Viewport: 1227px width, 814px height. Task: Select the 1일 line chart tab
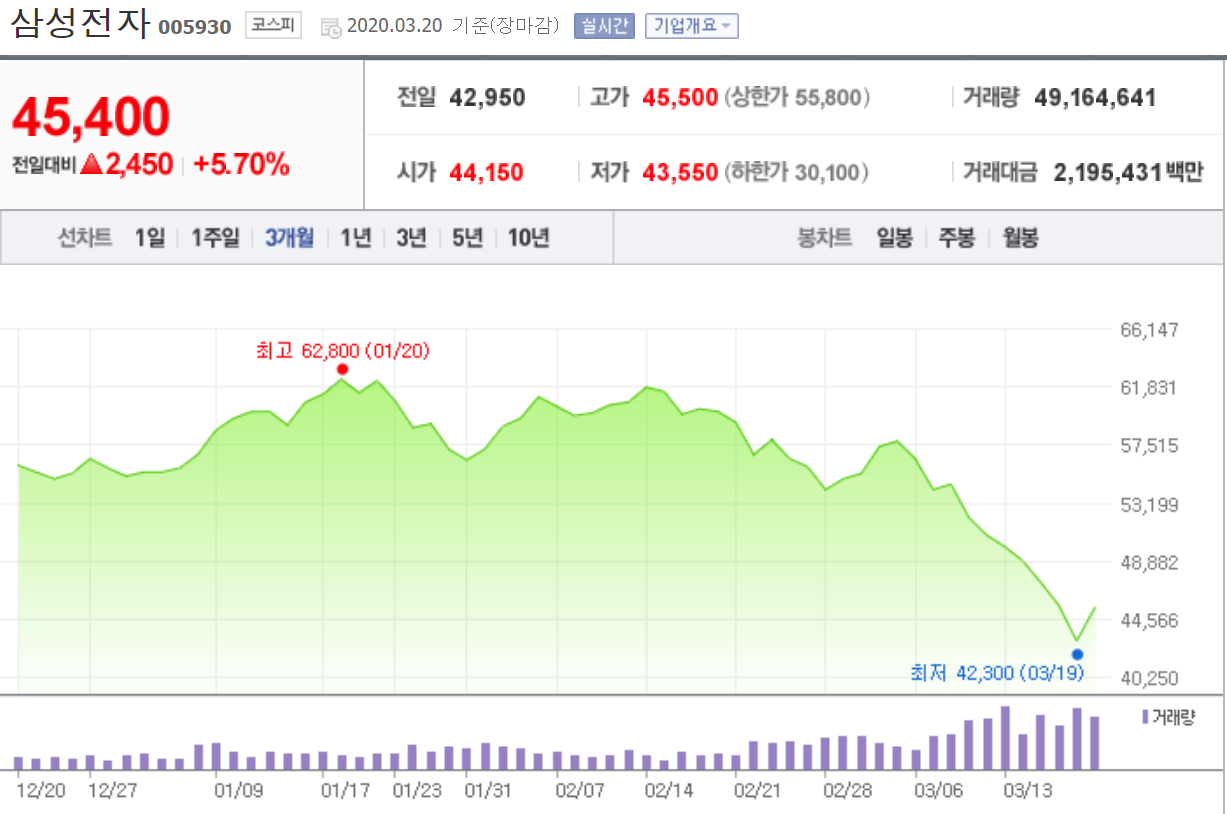click(150, 238)
